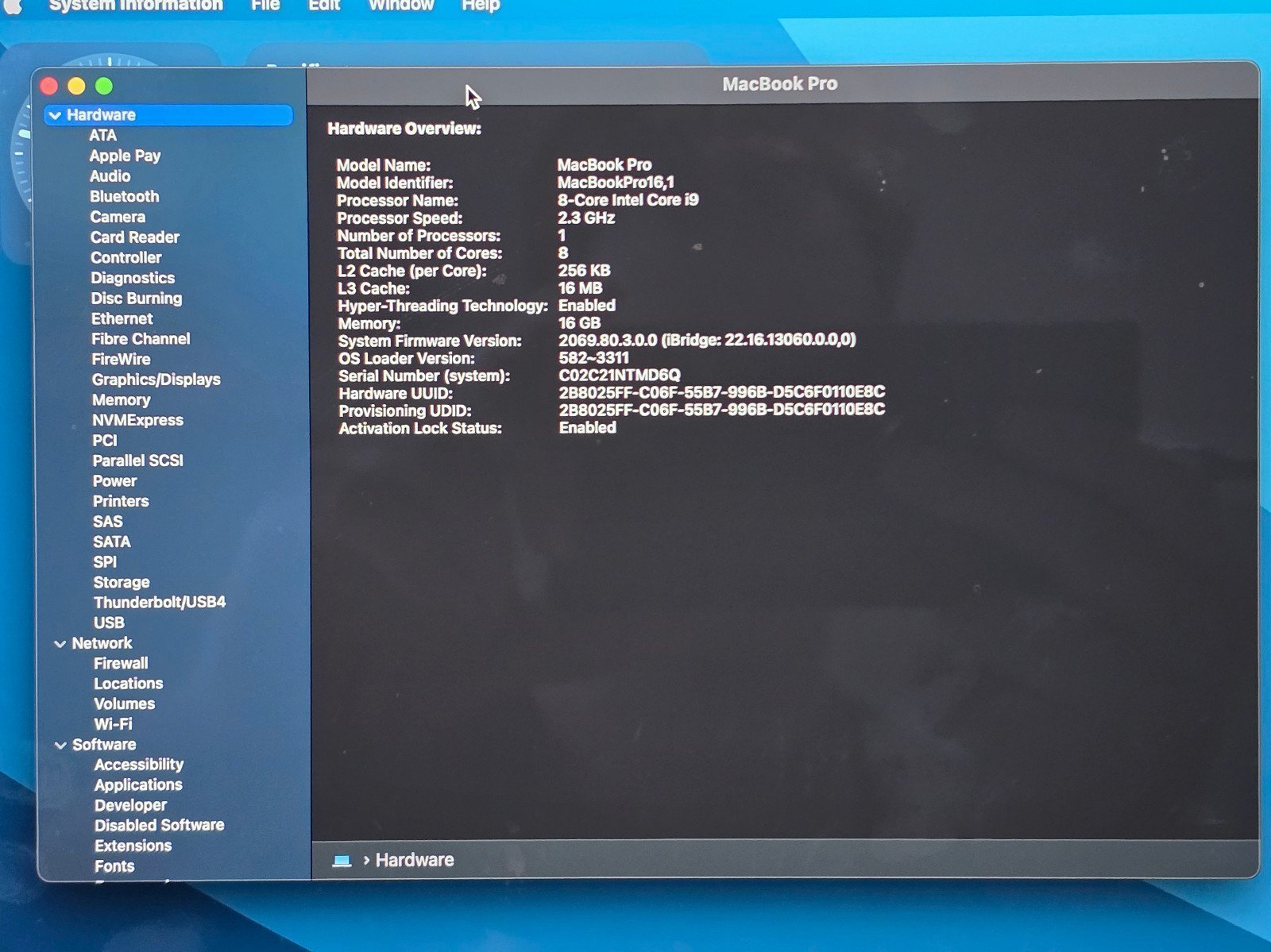Select Camera in the sidebar
1271x952 pixels.
coord(118,218)
